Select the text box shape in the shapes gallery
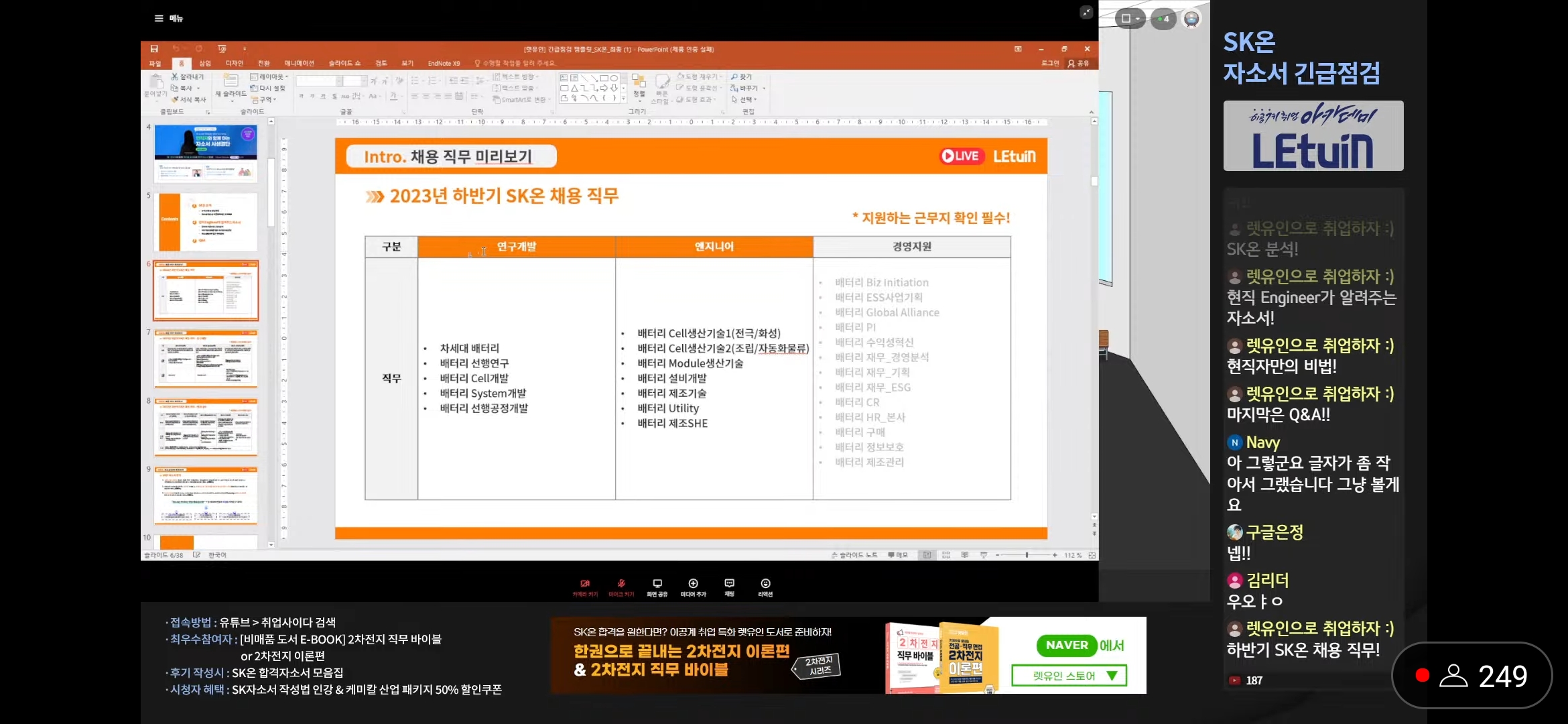The height and width of the screenshot is (724, 1568). [564, 78]
